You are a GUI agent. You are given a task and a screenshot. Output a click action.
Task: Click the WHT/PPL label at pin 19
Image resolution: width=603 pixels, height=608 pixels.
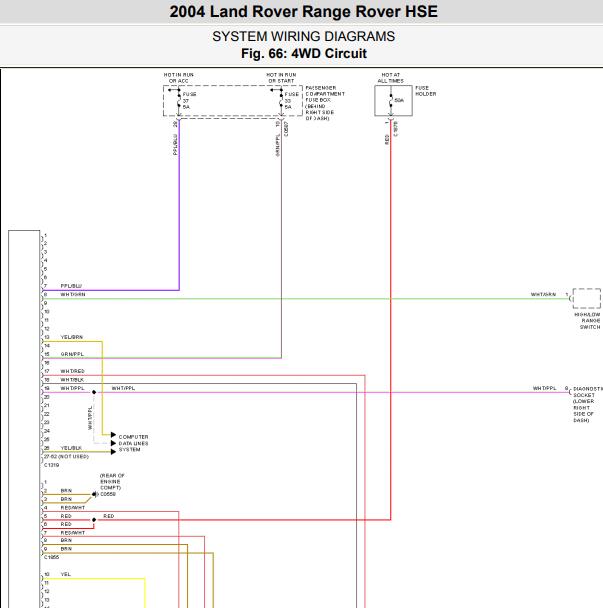pyautogui.click(x=72, y=388)
